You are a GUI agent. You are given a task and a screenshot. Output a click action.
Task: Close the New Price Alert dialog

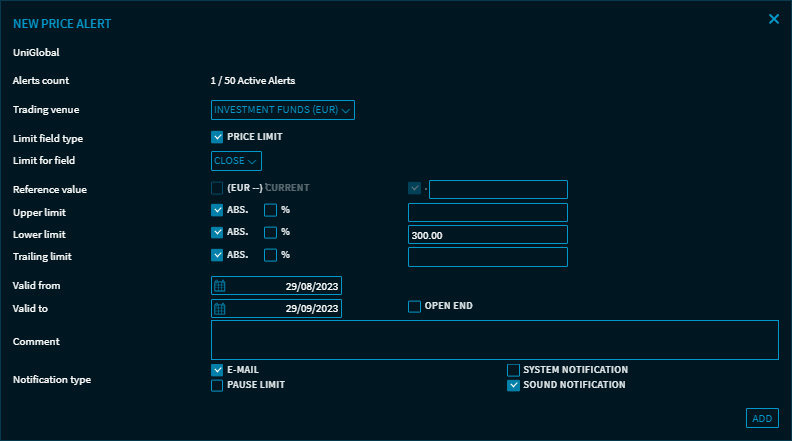(x=773, y=19)
